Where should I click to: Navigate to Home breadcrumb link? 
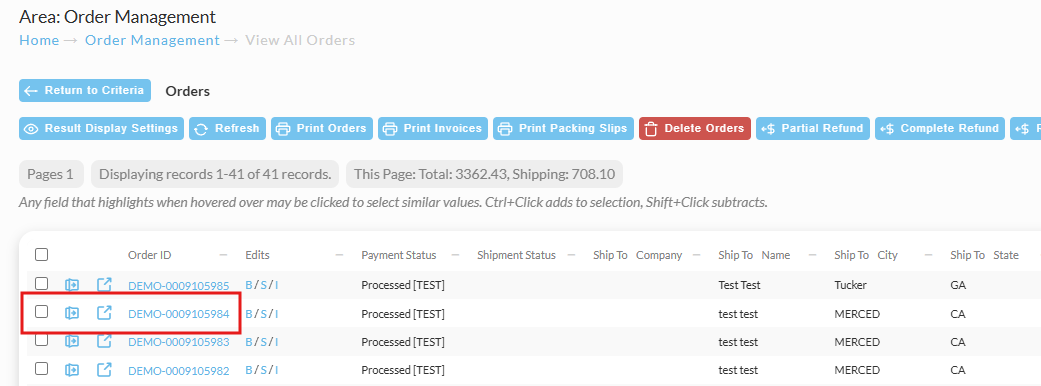click(39, 40)
